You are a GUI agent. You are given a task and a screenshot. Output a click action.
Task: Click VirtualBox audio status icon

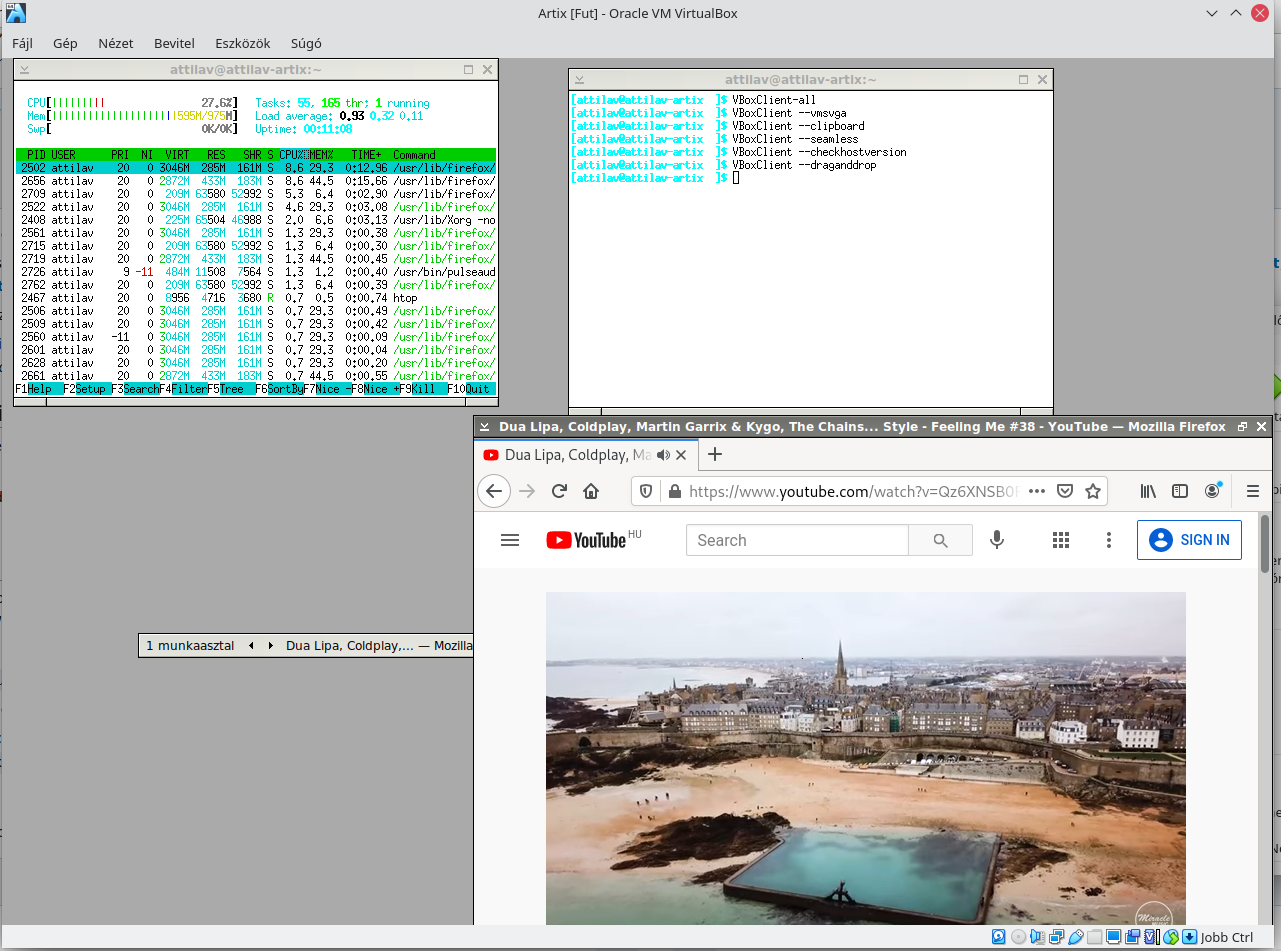tap(1037, 937)
